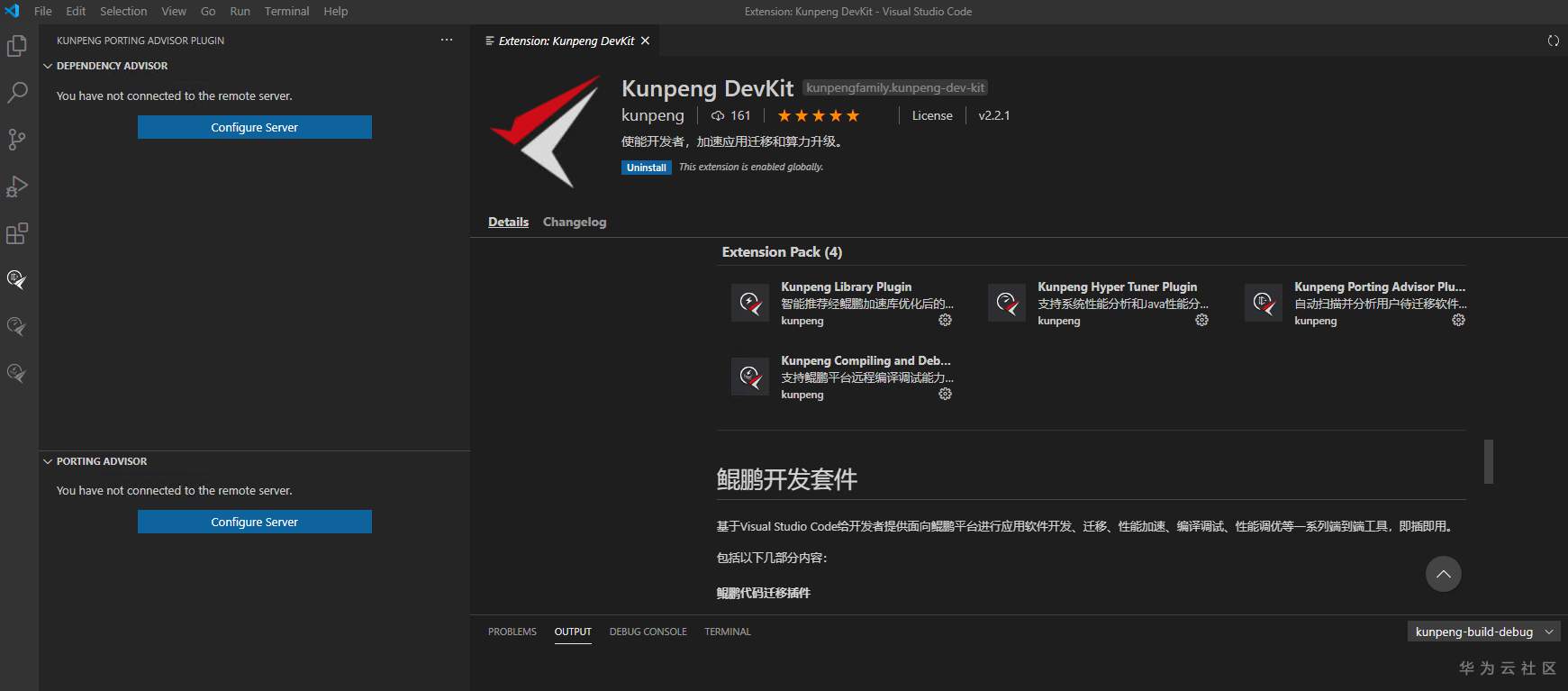Viewport: 1568px width, 691px height.
Task: Open the View menu
Action: coord(174,11)
